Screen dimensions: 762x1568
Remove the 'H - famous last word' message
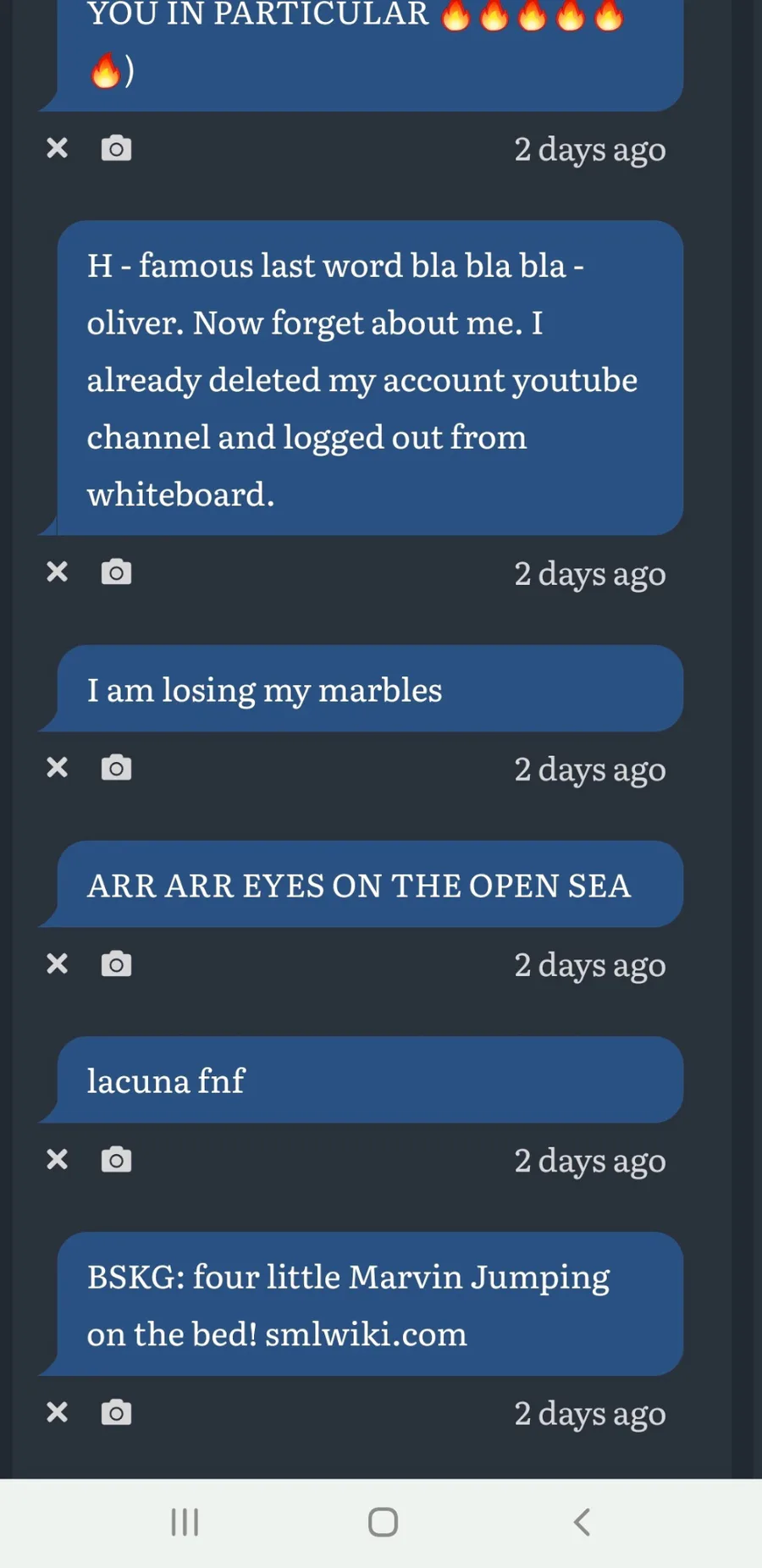(57, 572)
